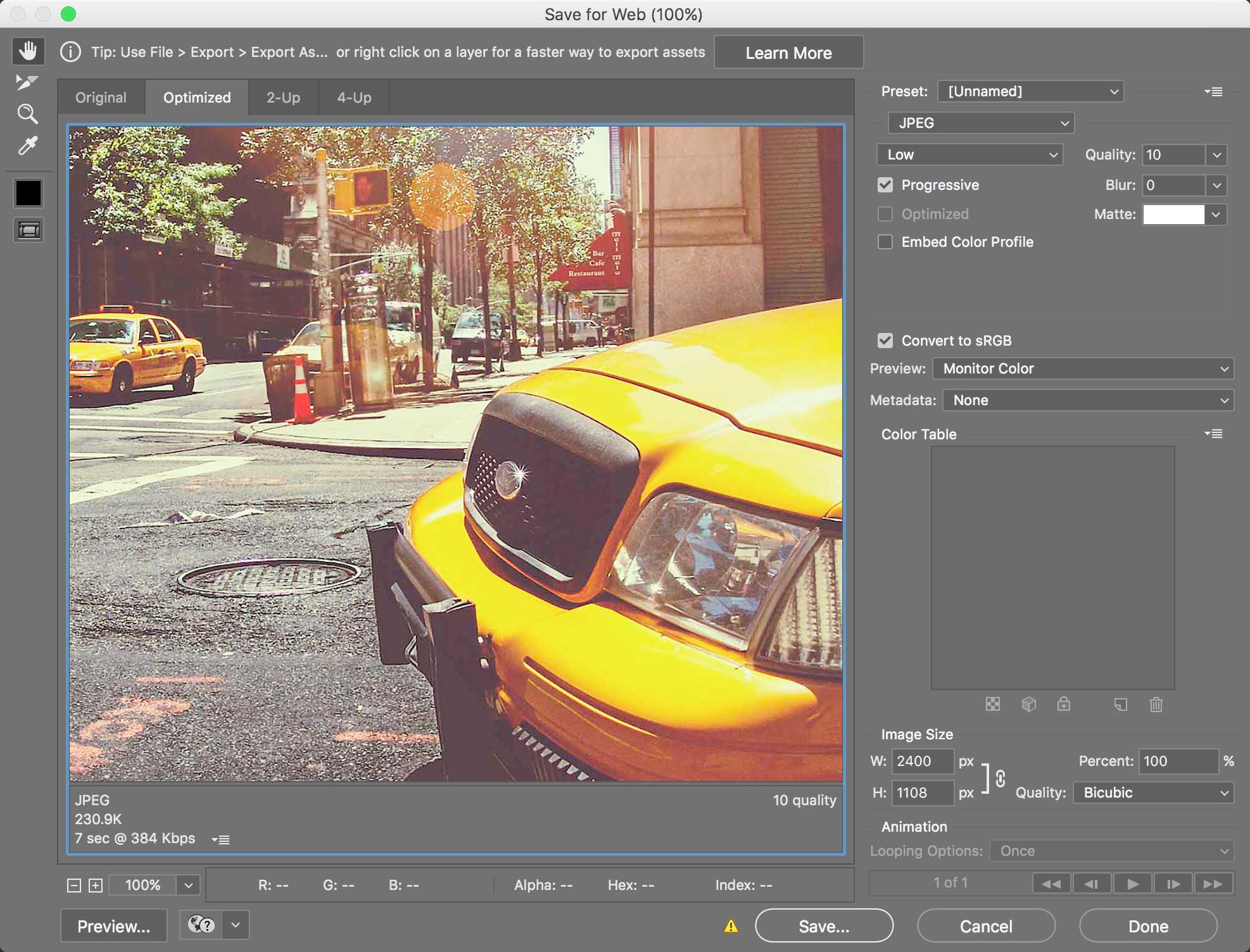
Task: Click the Color Table trash icon
Action: (x=1156, y=705)
